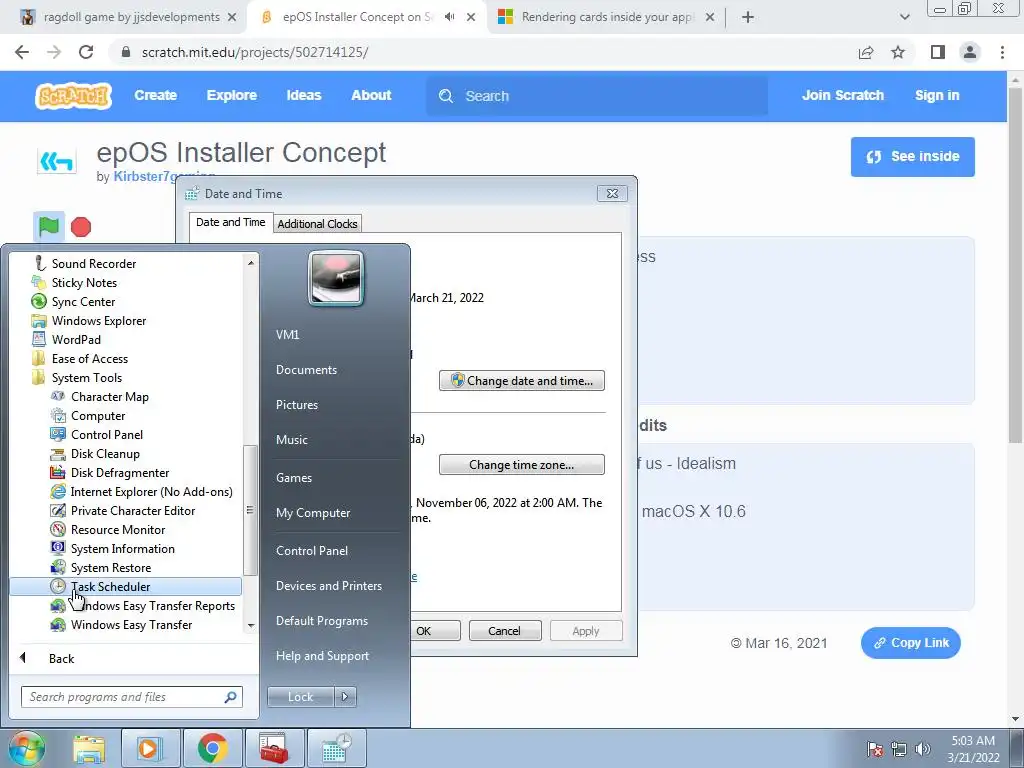Open Help and Support
Viewport: 1024px width, 768px height.
click(x=322, y=656)
